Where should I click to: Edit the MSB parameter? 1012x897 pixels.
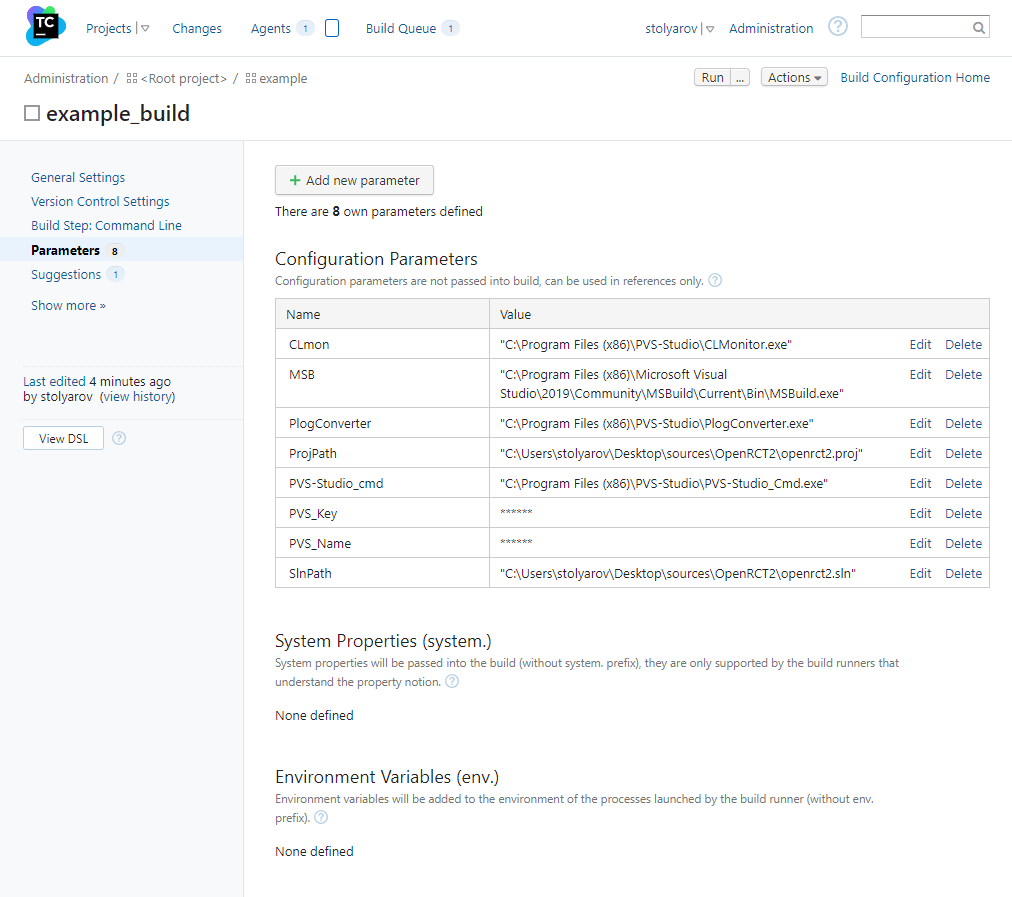[920, 374]
